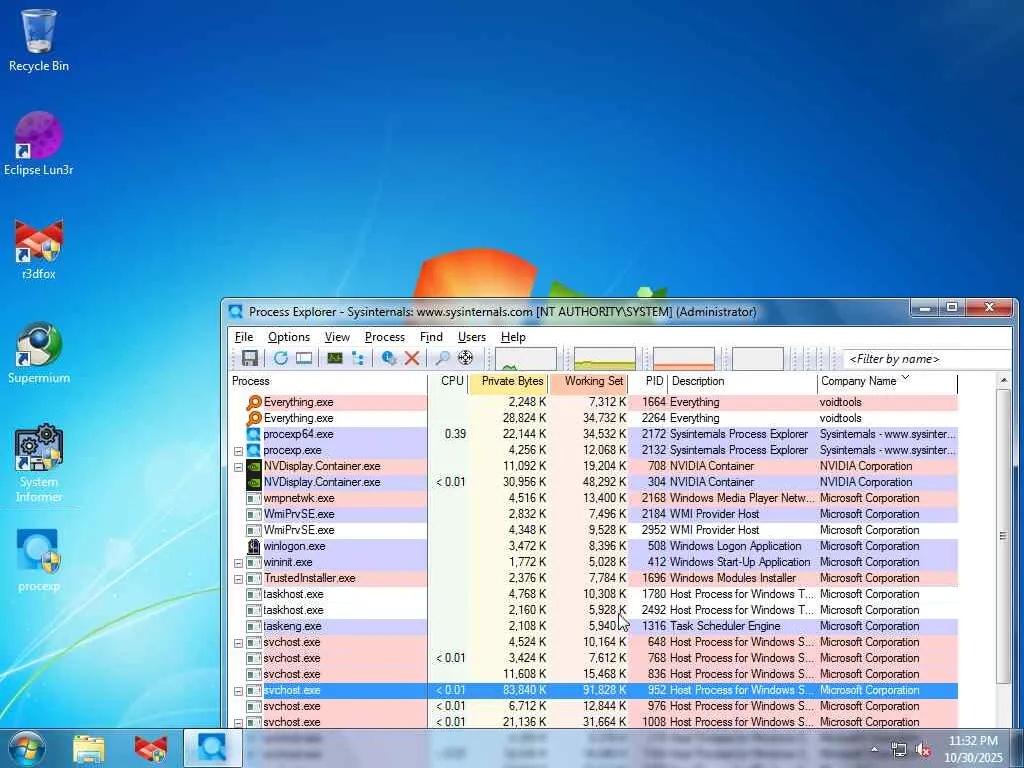
Task: Collapse the NVDisplay.Container.exe PID 708 node
Action: [x=238, y=467]
